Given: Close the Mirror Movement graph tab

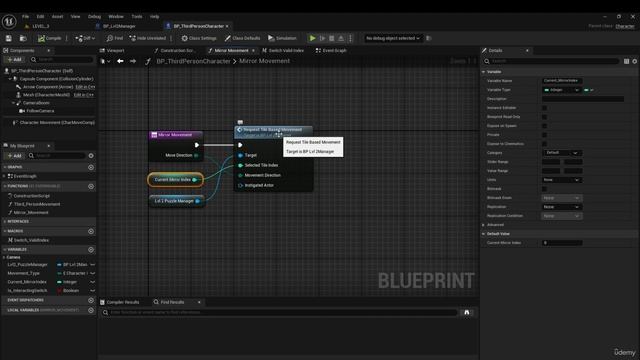Looking at the screenshot, I should (253, 51).
